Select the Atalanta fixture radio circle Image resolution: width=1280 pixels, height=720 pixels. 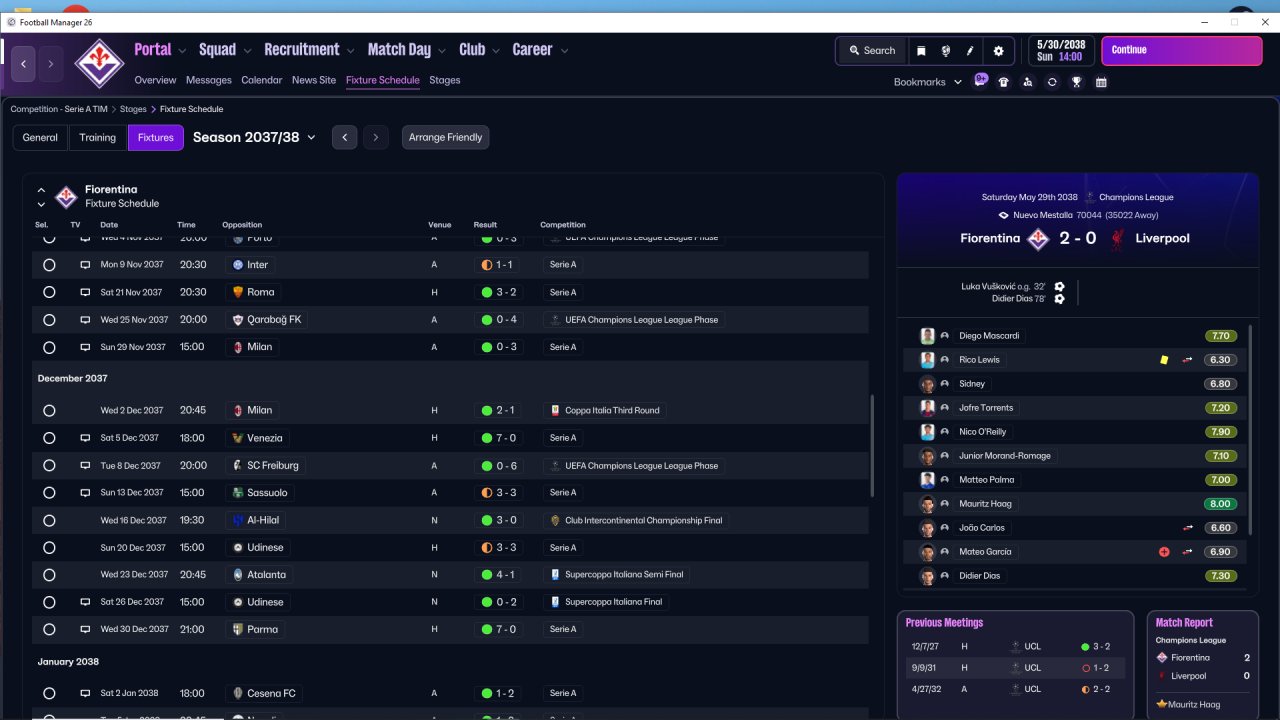click(x=49, y=575)
